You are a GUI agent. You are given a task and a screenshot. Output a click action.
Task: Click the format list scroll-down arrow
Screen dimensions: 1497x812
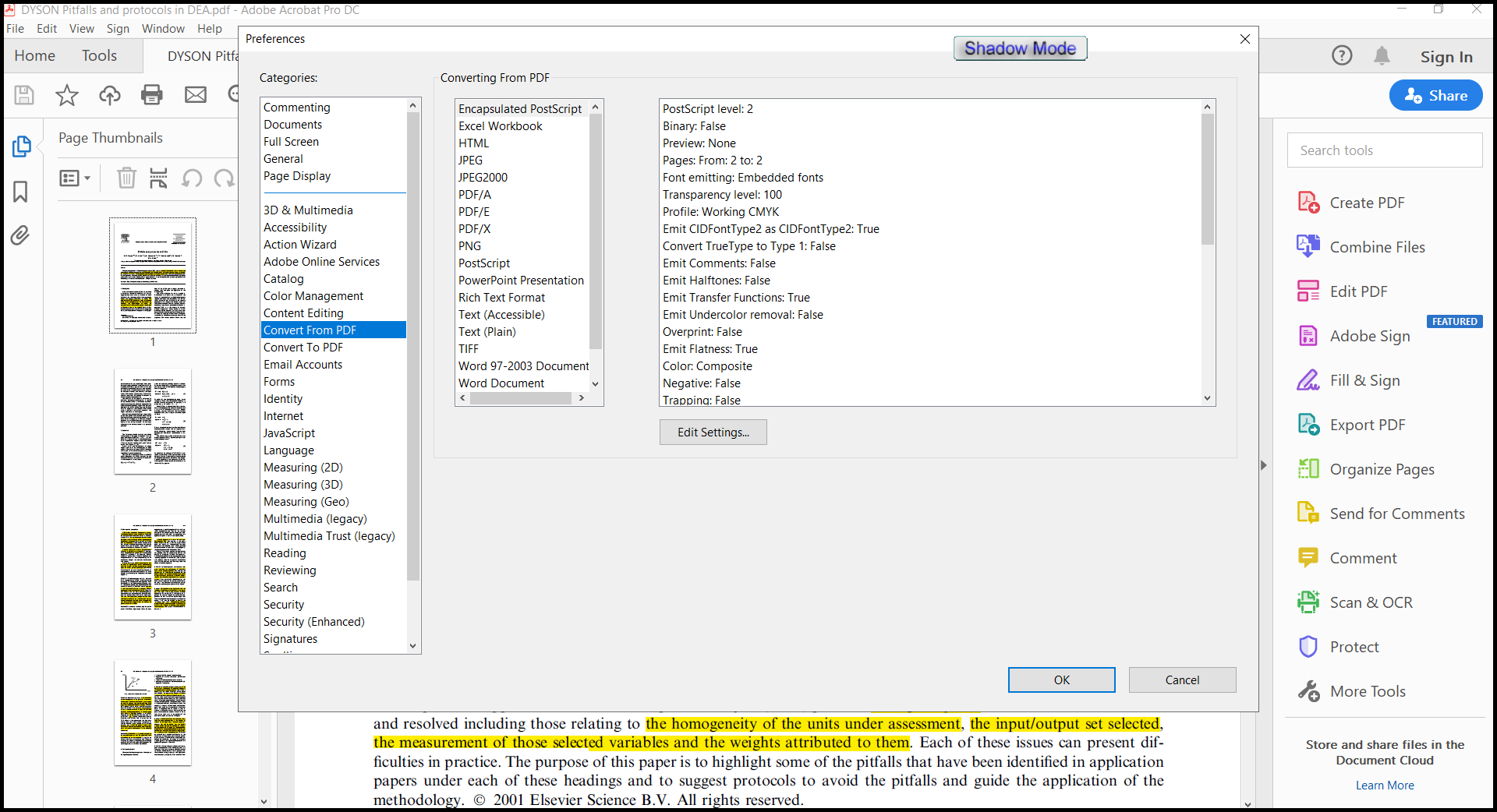[595, 383]
